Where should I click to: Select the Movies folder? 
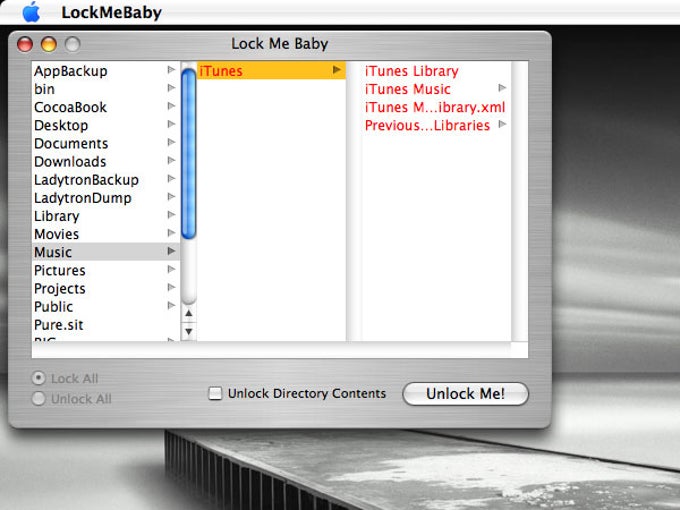coord(106,234)
